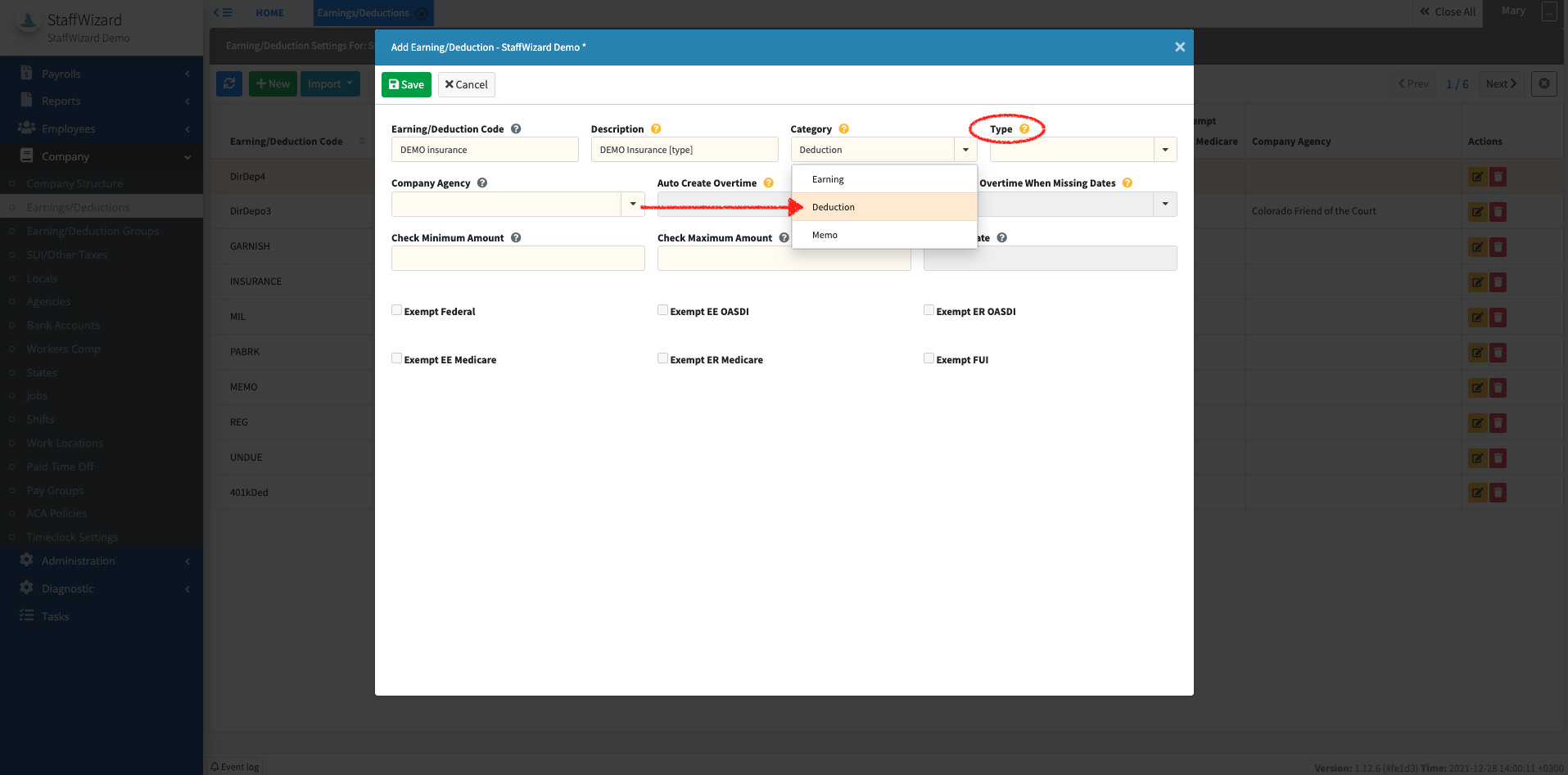This screenshot has height=775, width=1568.
Task: Click help icon next to Check Minimum Amount
Action: click(x=516, y=238)
